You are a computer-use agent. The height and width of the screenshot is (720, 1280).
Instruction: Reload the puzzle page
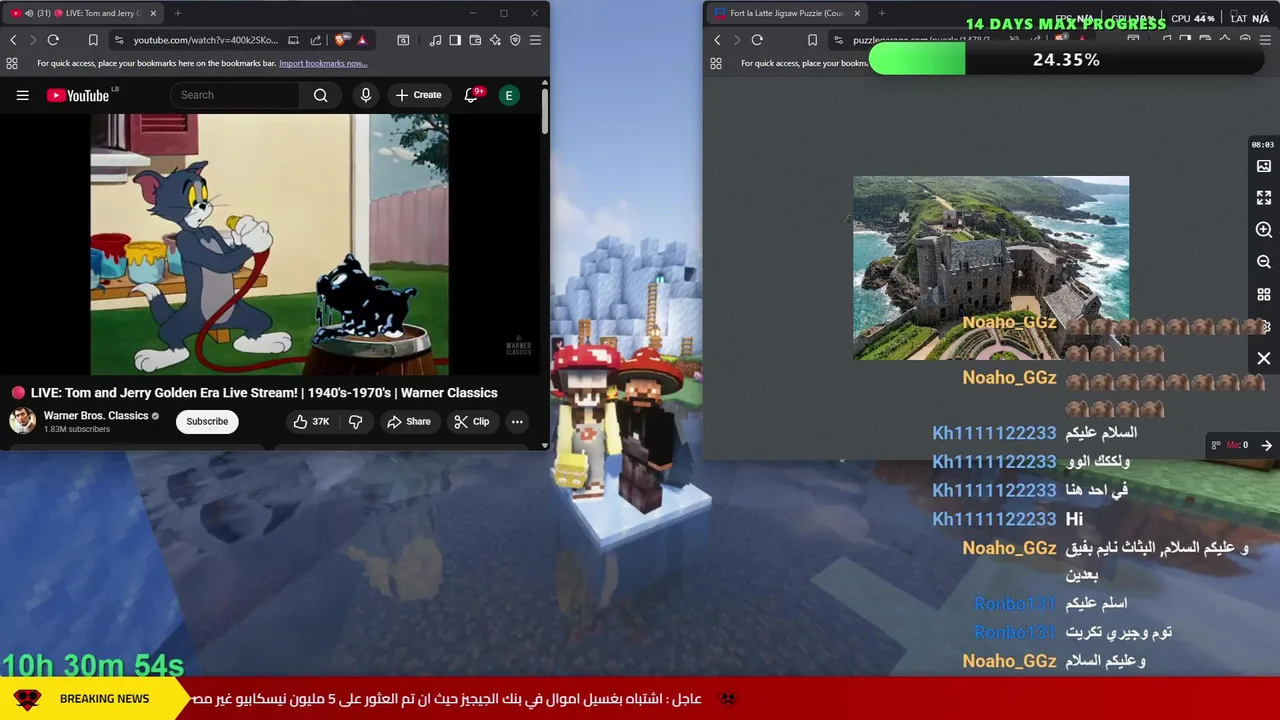(757, 40)
